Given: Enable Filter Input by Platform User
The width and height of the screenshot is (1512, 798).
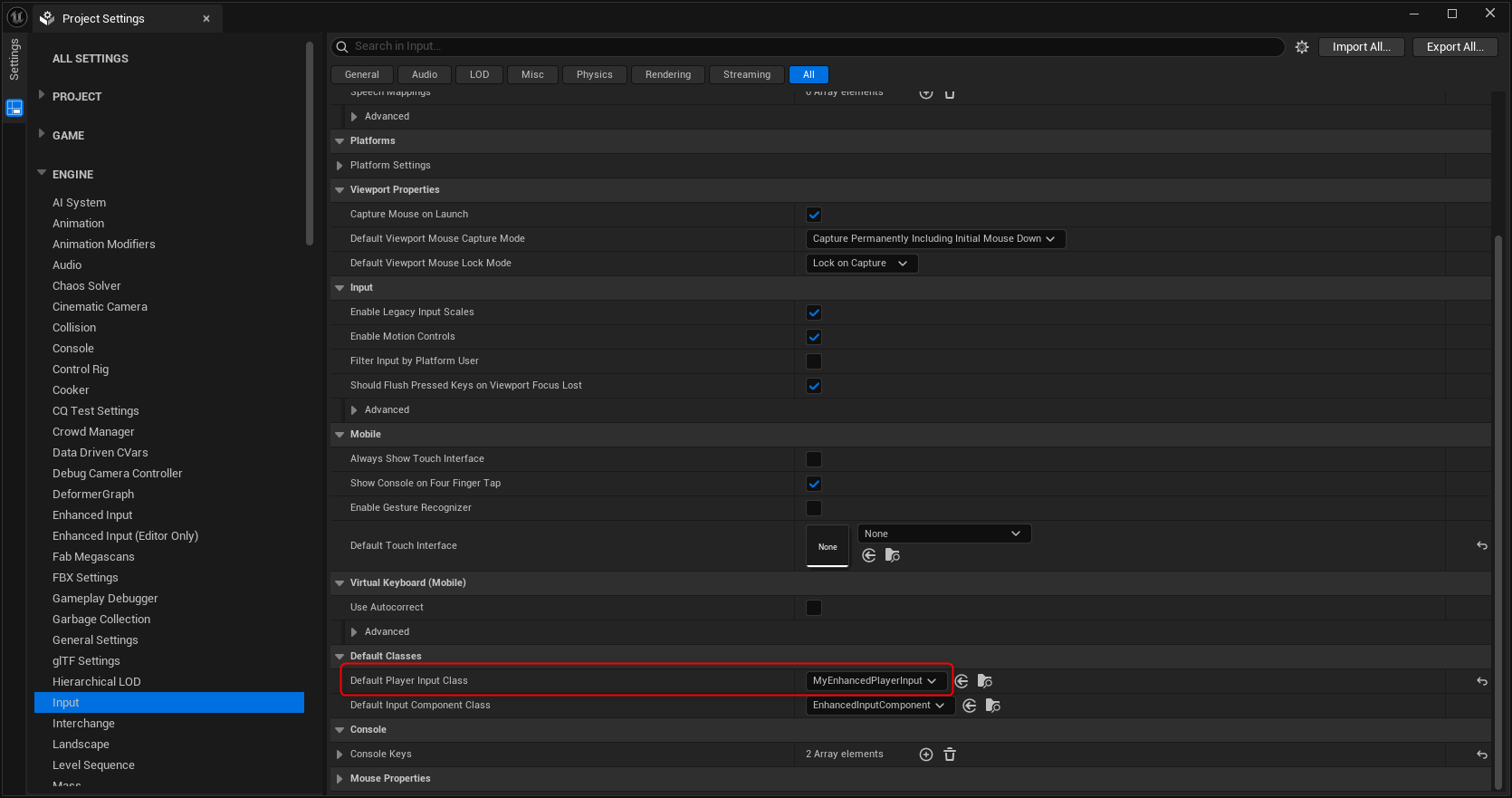Looking at the screenshot, I should [814, 361].
